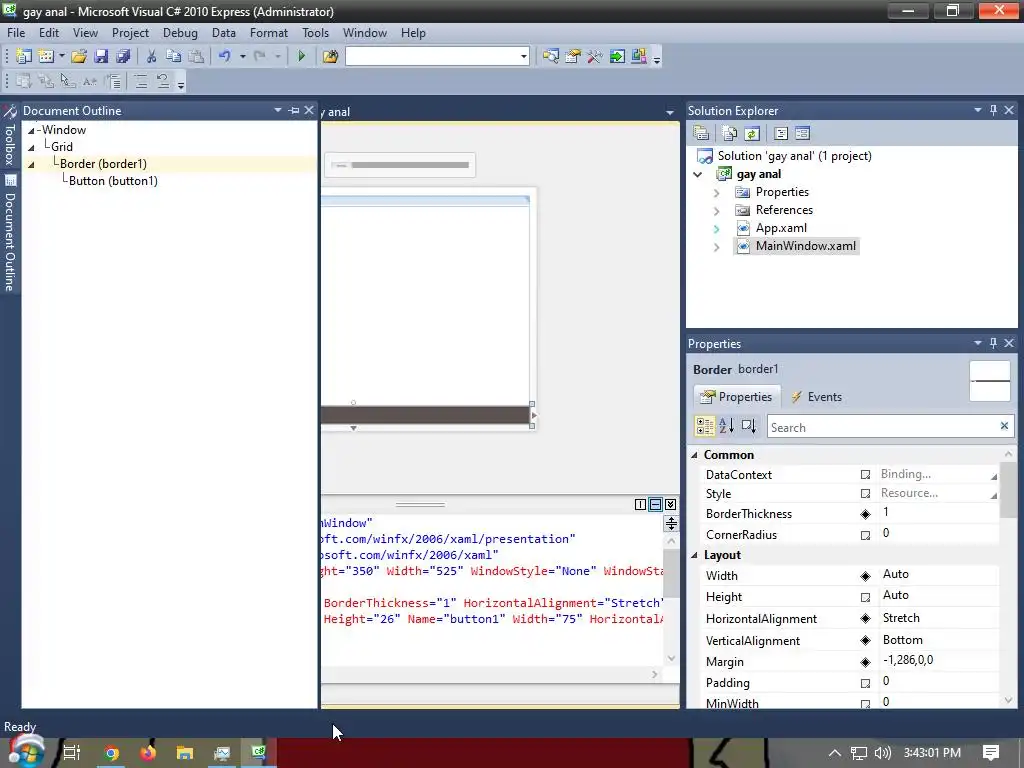
Task: Click the Find in Files icon
Action: tap(330, 57)
